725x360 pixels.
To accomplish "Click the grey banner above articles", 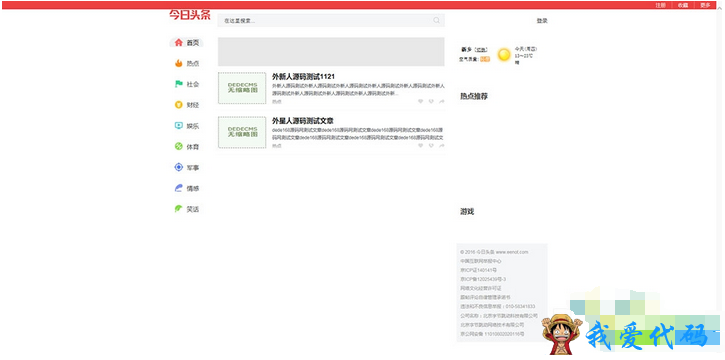I will point(331,52).
